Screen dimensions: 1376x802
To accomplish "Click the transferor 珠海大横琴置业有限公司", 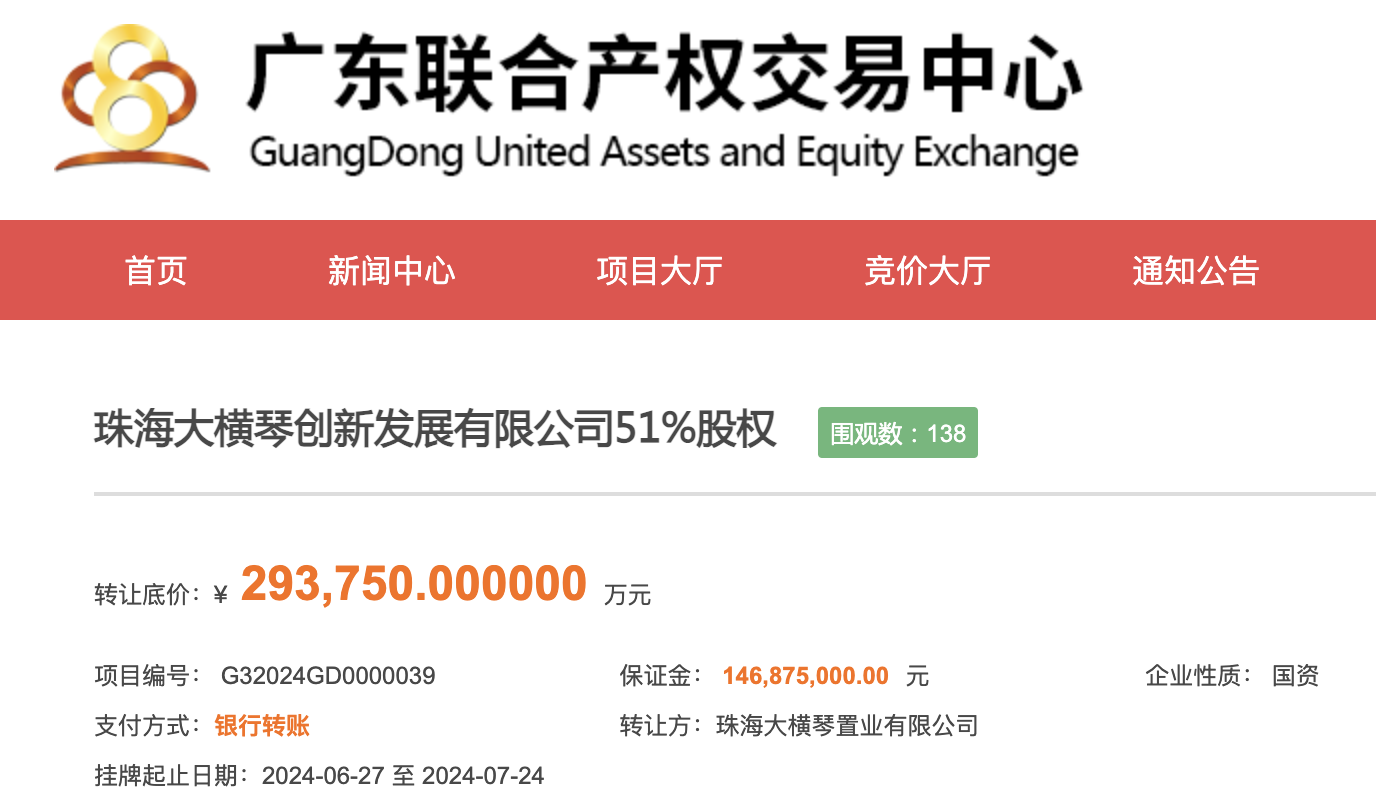I will (847, 725).
